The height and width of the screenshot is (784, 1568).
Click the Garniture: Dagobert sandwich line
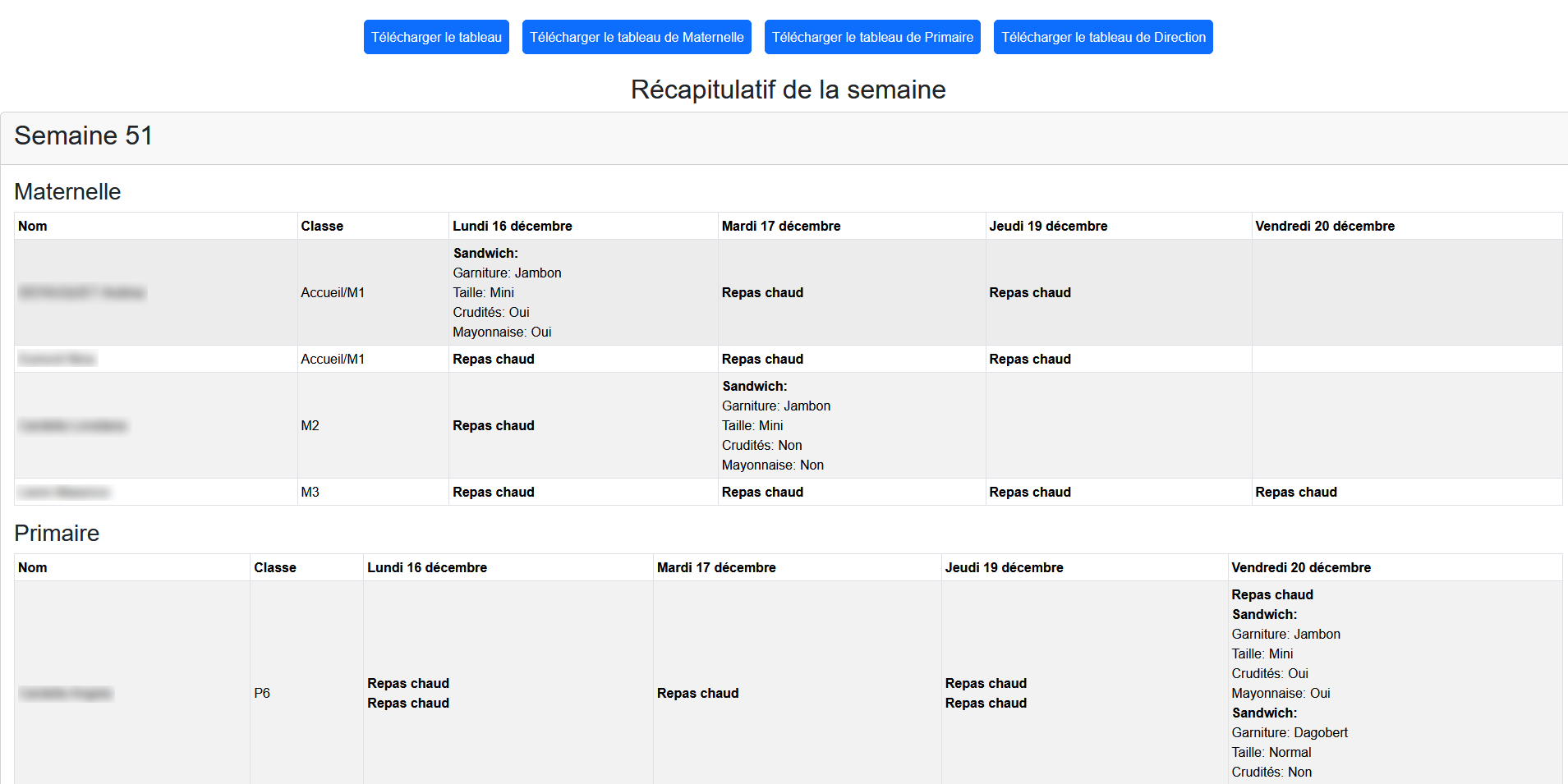tap(1290, 733)
